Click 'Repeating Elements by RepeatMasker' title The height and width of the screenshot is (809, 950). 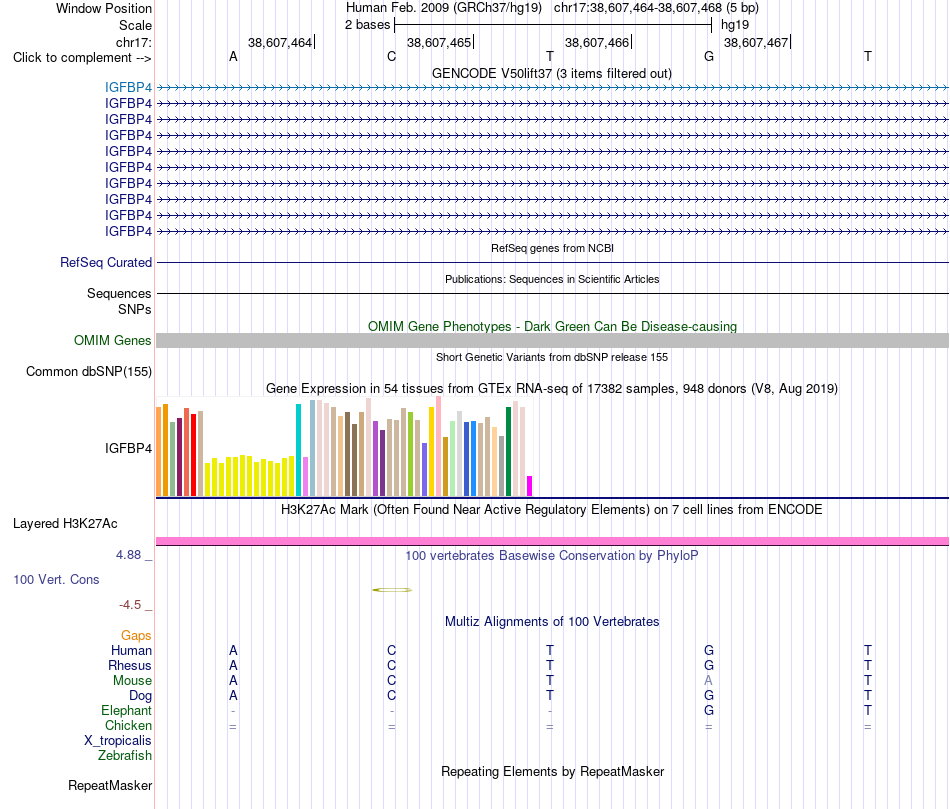tap(552, 771)
